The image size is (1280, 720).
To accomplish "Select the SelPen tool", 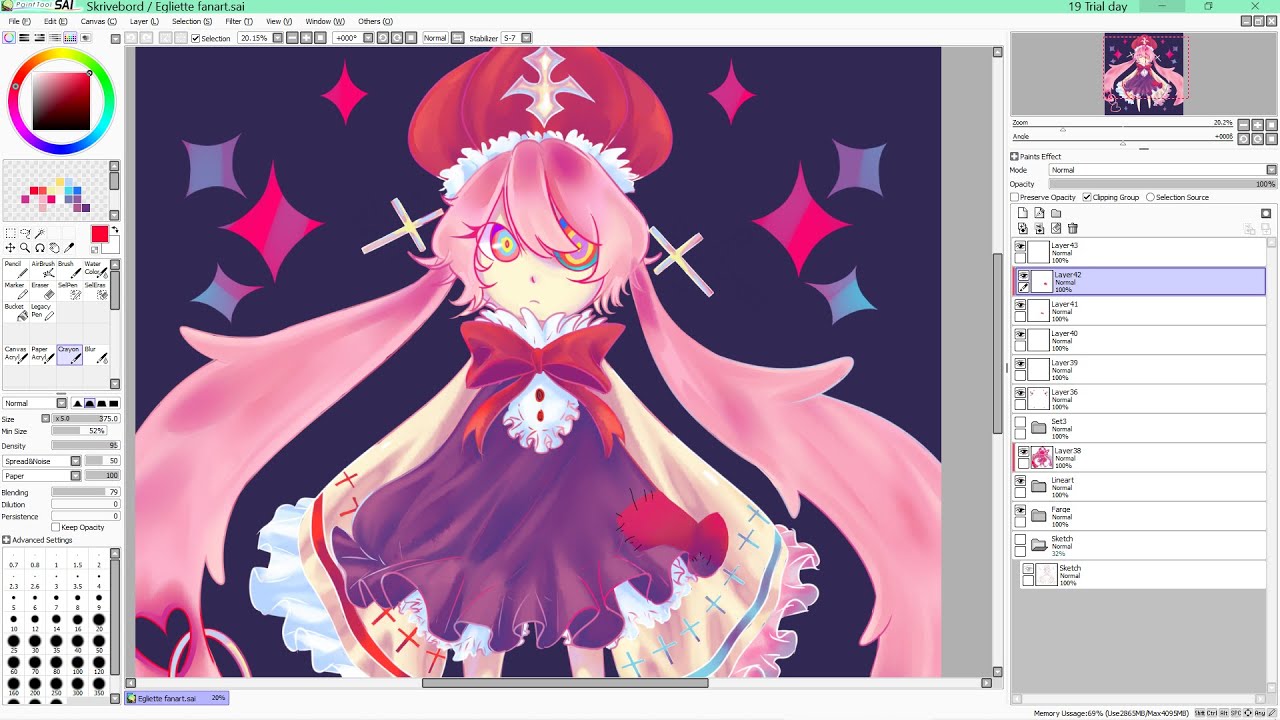I will tap(69, 291).
